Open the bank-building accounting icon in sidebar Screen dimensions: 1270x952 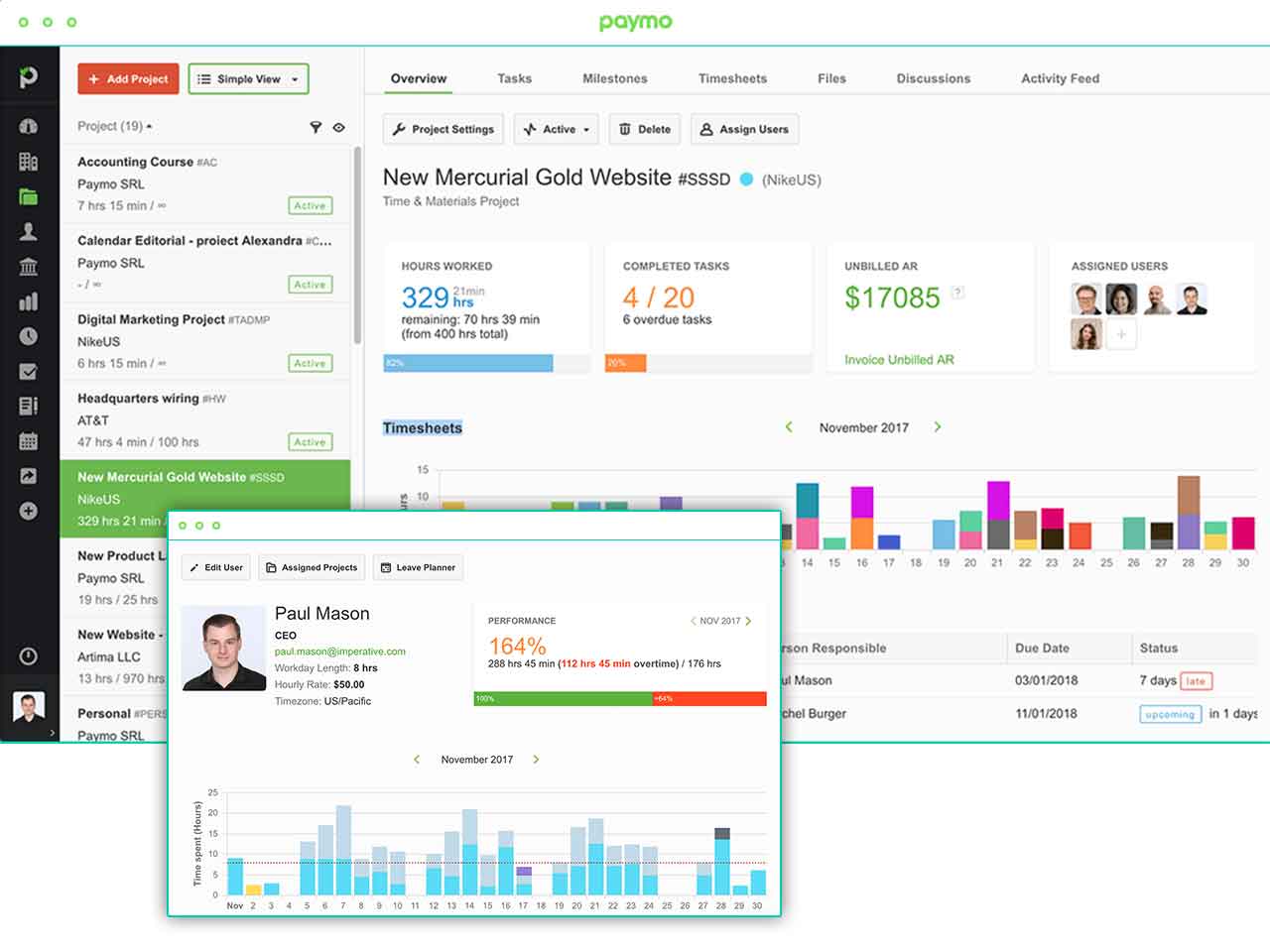click(x=29, y=267)
